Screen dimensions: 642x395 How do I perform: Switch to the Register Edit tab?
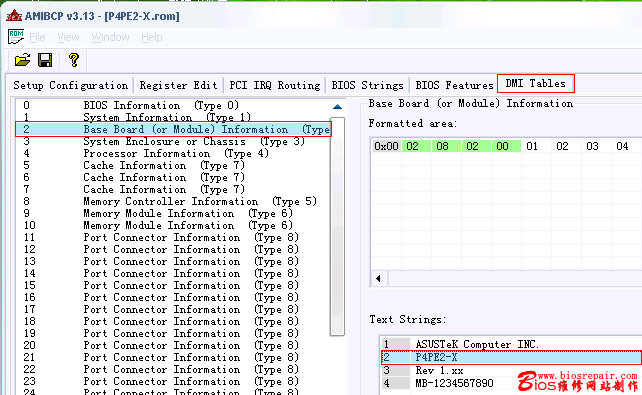(179, 85)
